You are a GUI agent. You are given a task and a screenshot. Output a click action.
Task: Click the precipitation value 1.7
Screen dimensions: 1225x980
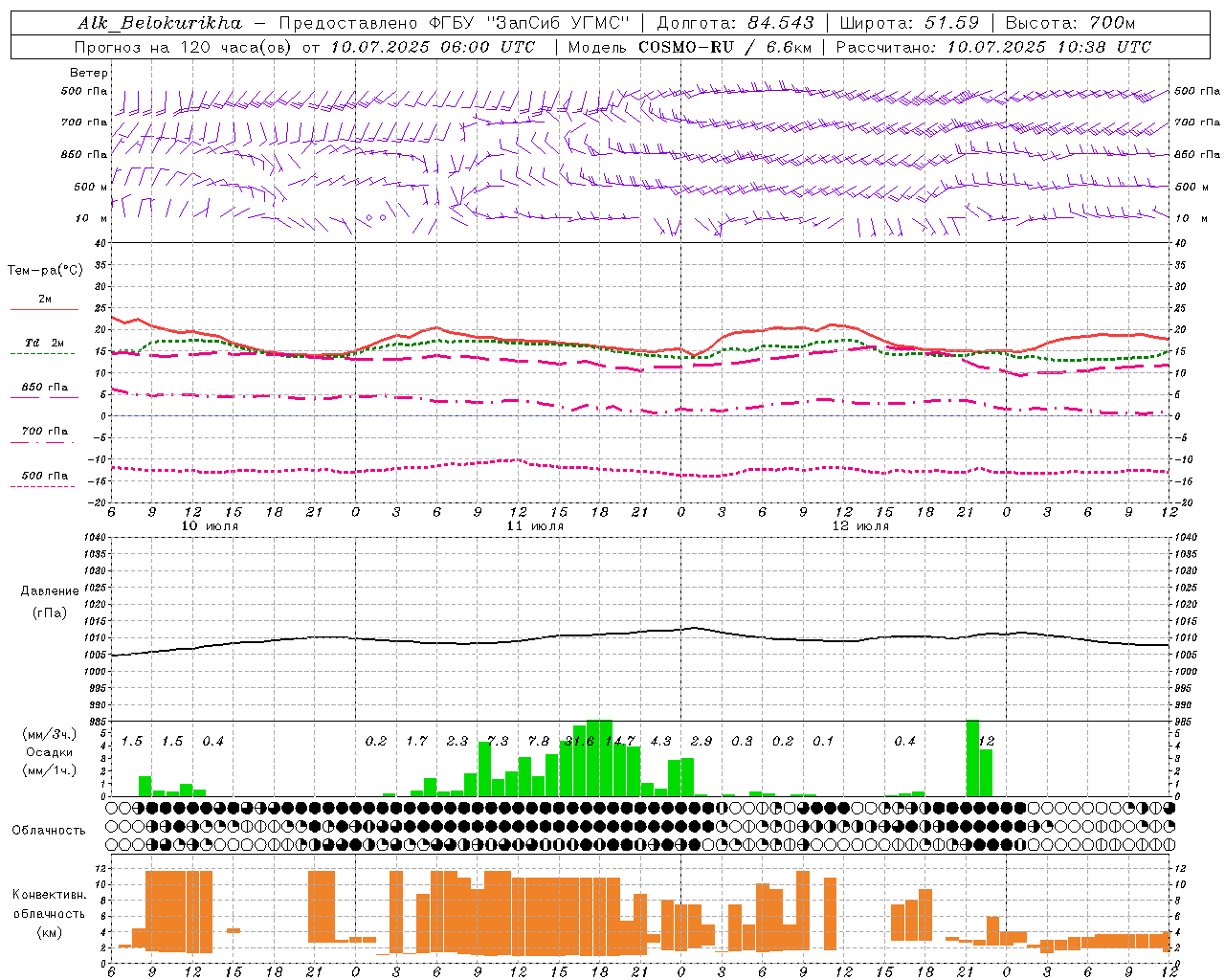point(416,742)
